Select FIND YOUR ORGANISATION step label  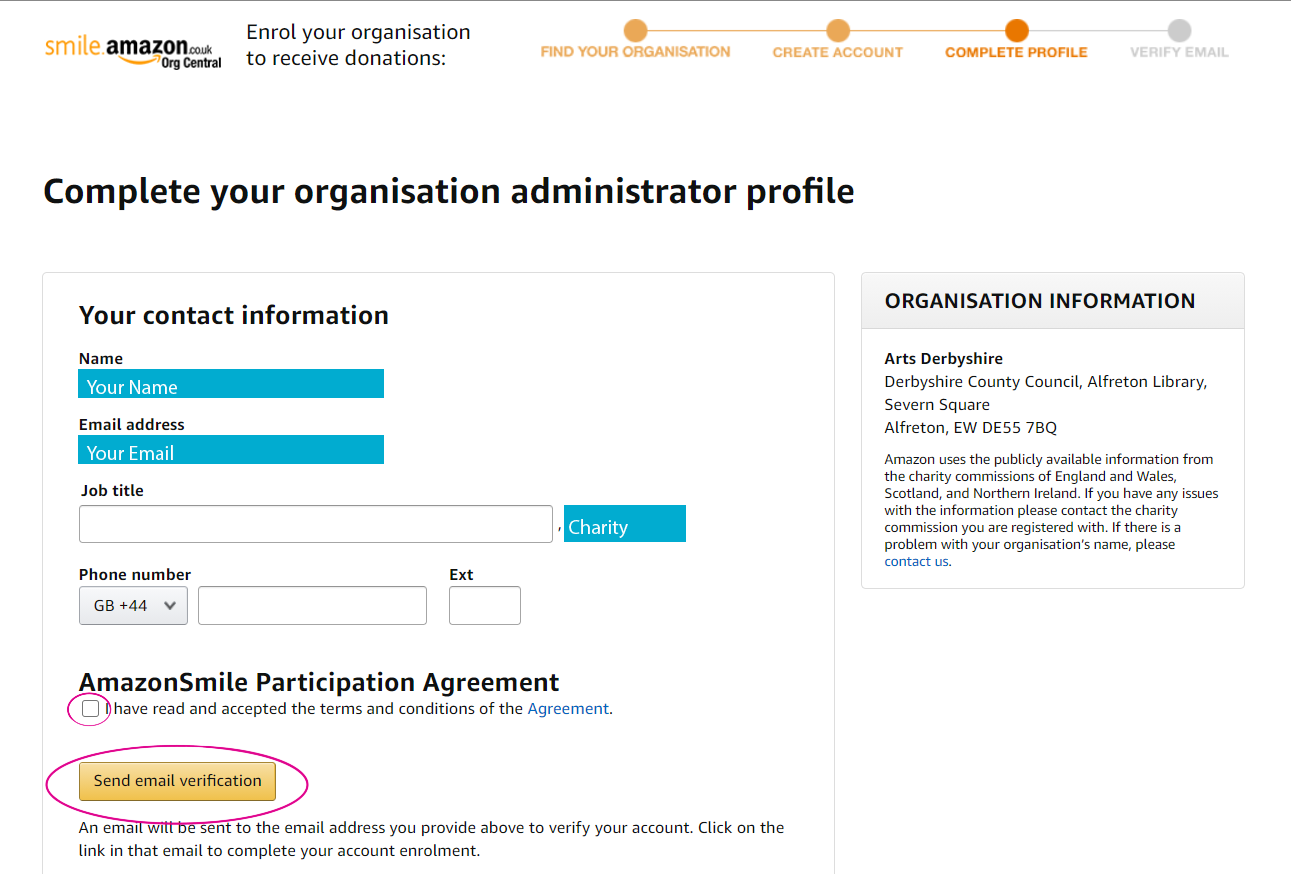(635, 52)
